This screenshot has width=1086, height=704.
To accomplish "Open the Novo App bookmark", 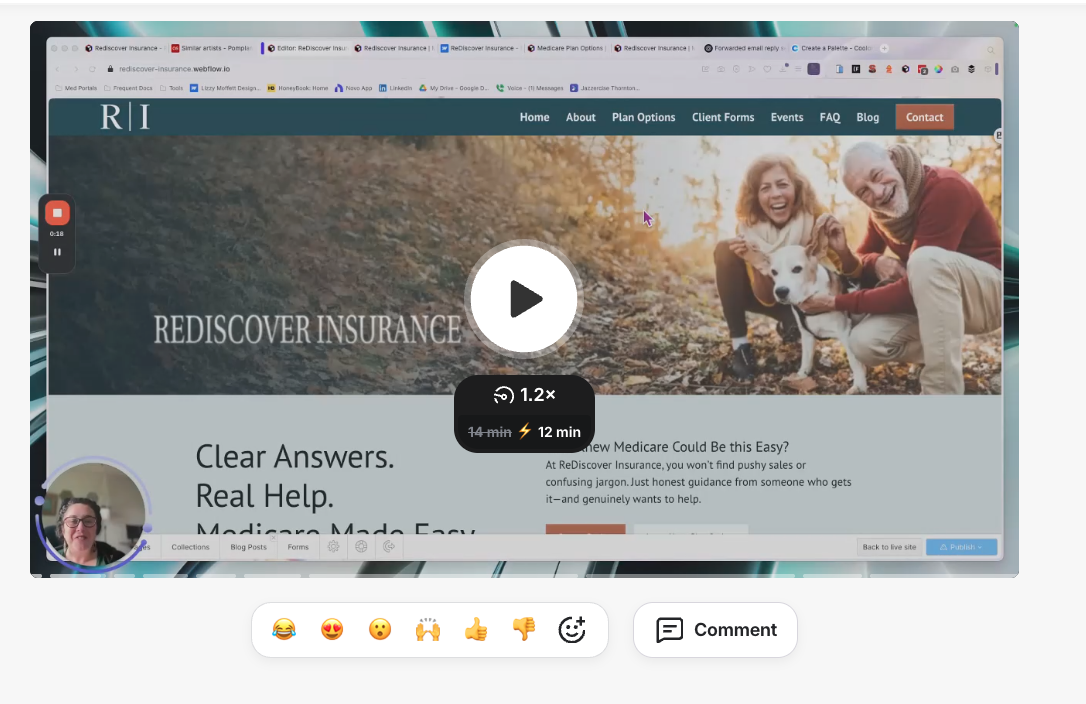I will [x=353, y=88].
